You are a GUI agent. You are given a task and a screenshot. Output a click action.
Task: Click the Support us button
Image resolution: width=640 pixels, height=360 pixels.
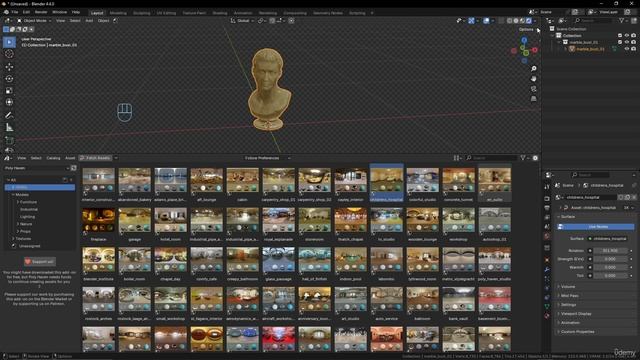click(40, 262)
